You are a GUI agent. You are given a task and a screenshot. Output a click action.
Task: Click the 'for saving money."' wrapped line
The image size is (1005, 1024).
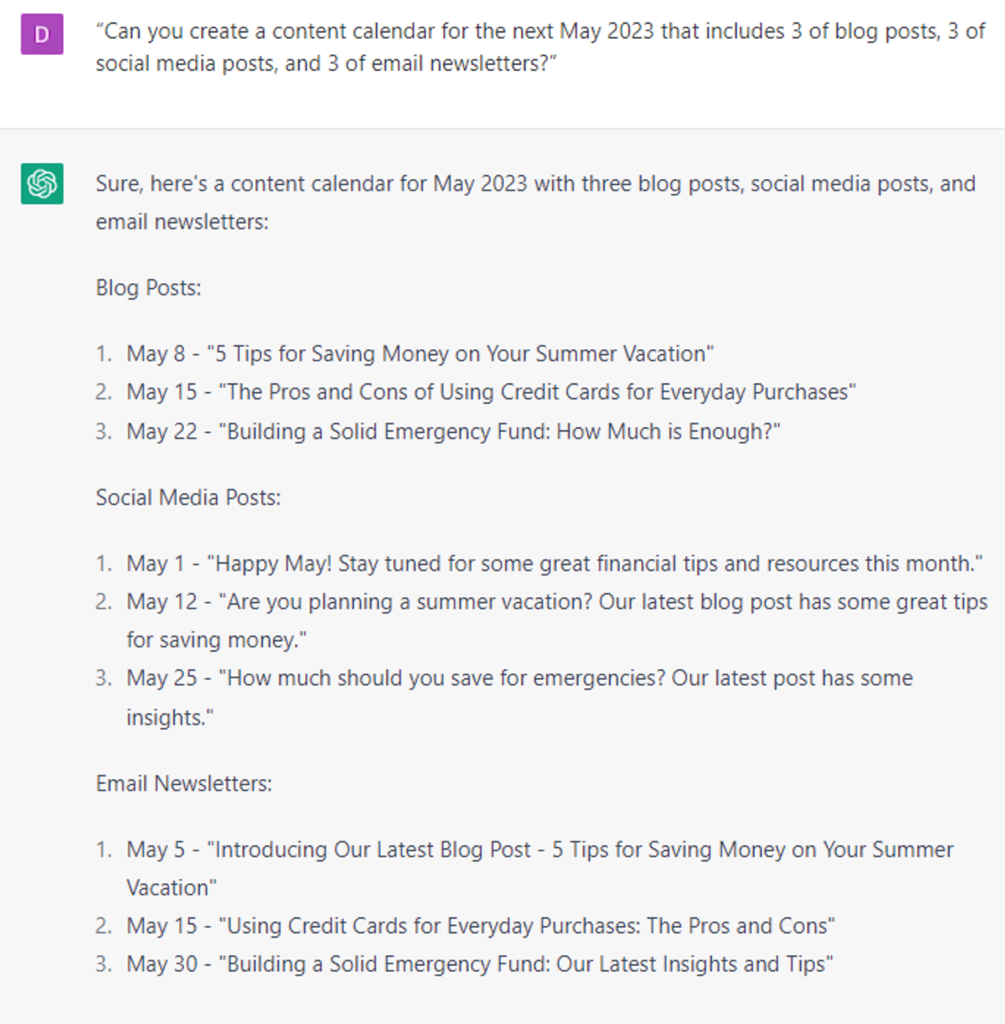click(208, 640)
